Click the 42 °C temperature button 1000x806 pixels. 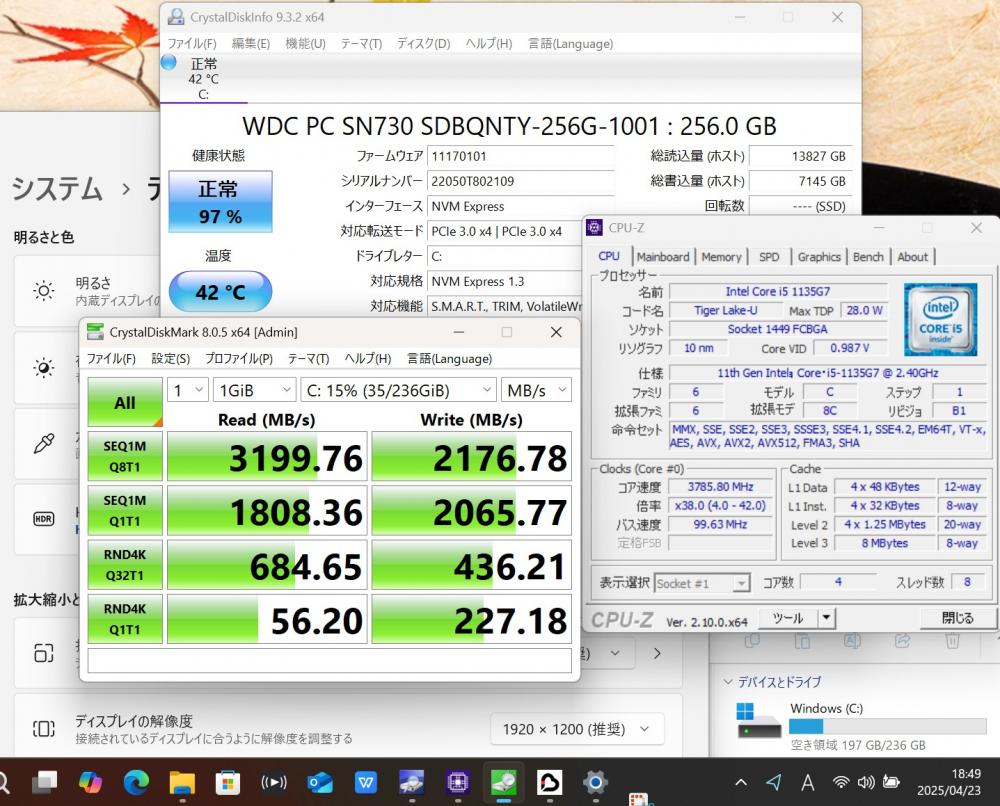(221, 291)
